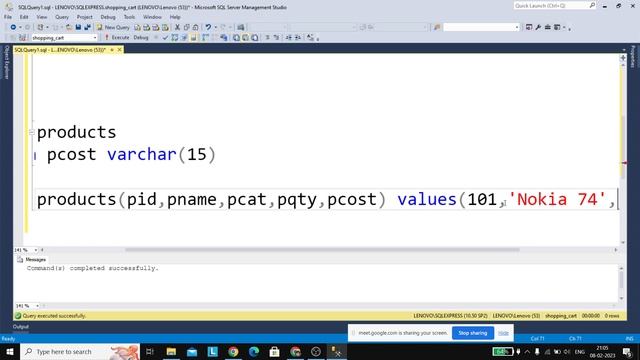
Task: Click the Open File folder icon
Action: click(69, 27)
